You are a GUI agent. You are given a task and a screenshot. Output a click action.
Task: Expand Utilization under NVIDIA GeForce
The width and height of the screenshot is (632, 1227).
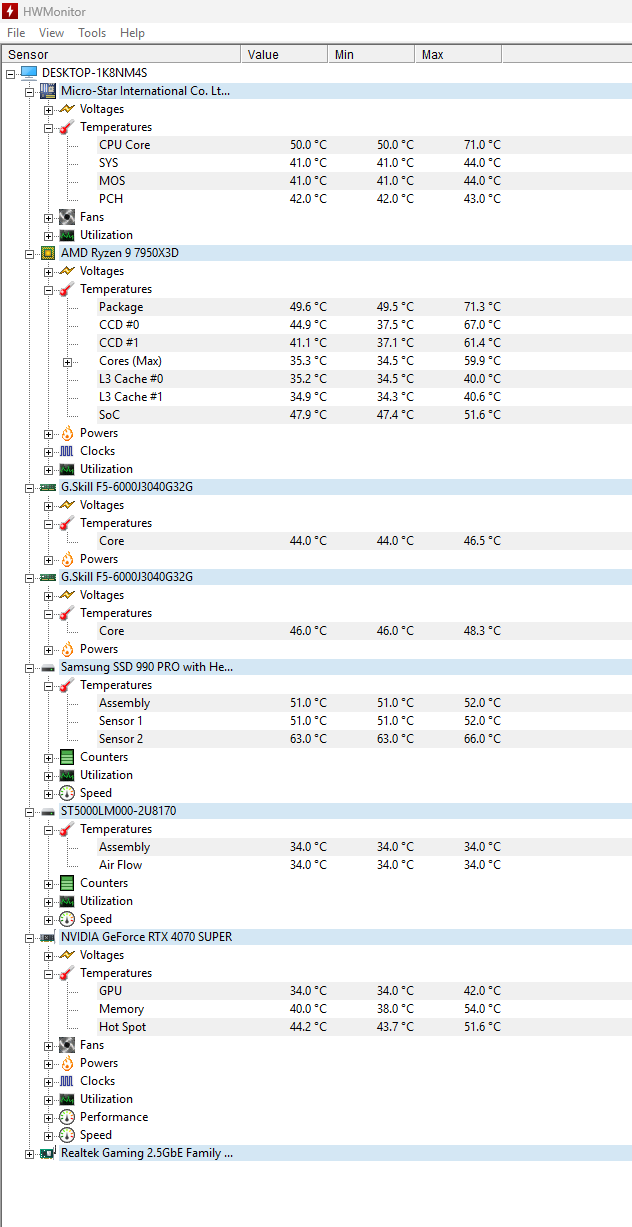point(48,1099)
